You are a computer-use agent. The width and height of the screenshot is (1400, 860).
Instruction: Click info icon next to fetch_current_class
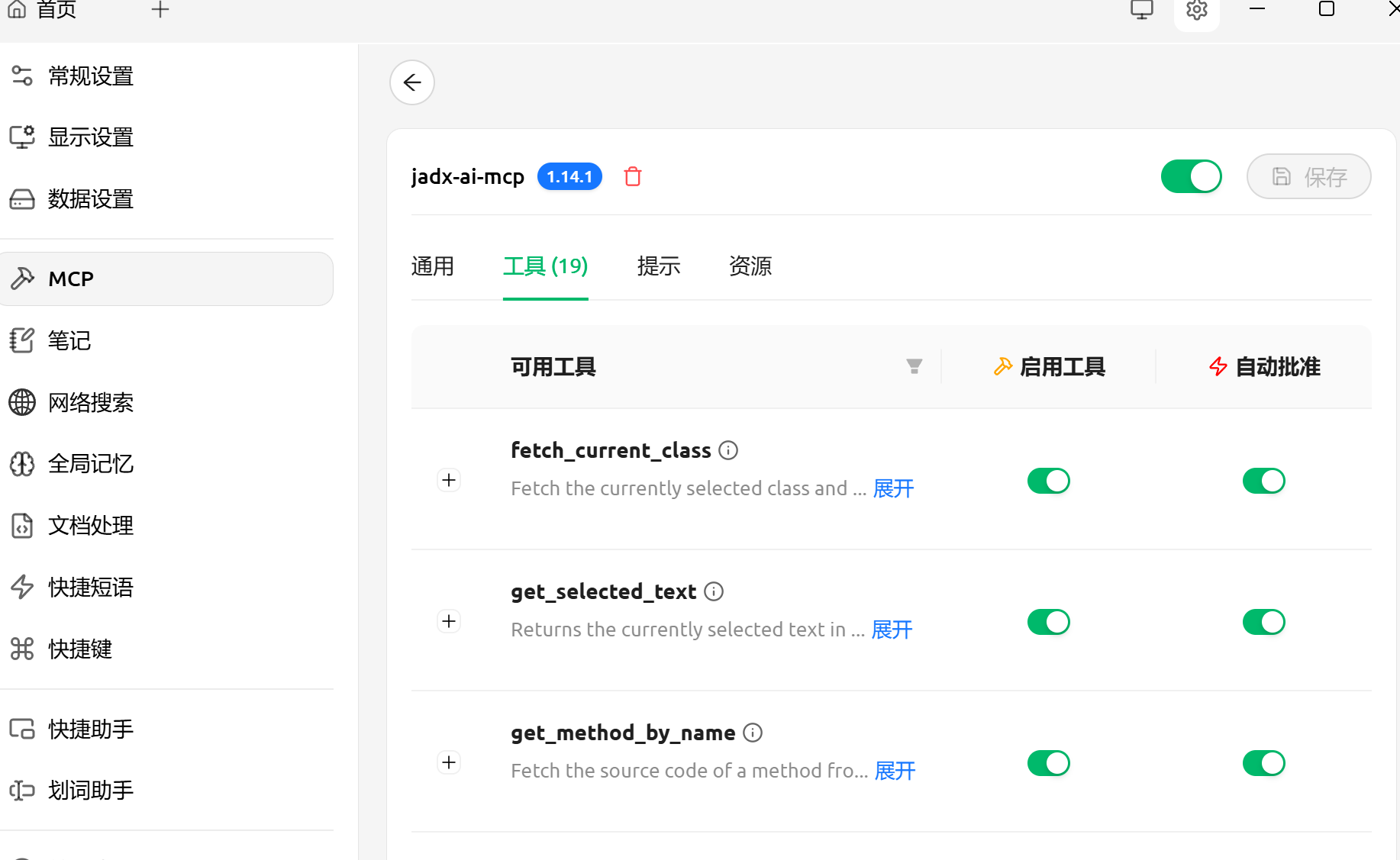[x=728, y=451]
